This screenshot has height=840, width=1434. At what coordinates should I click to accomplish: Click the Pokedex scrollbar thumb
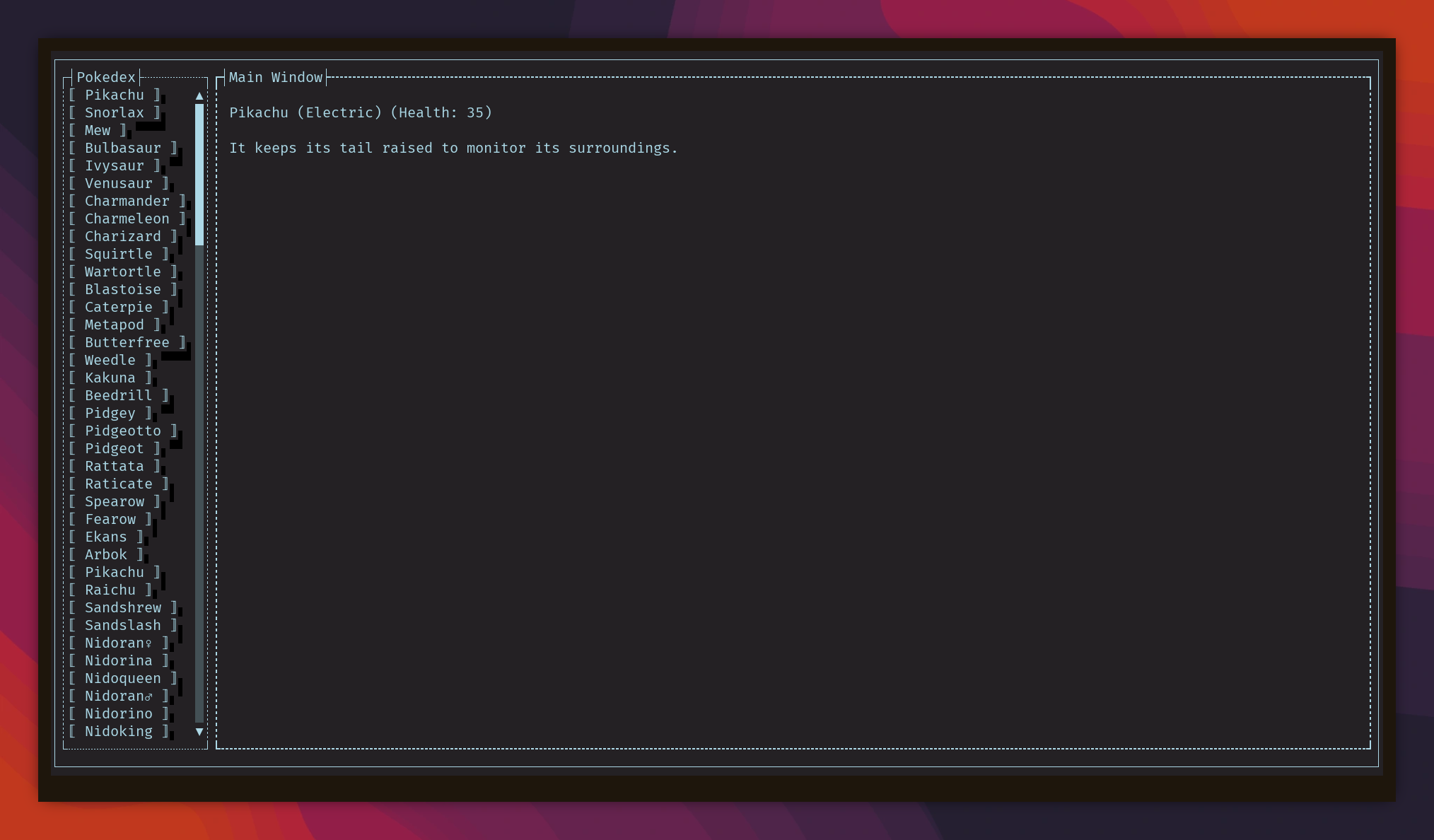199,174
